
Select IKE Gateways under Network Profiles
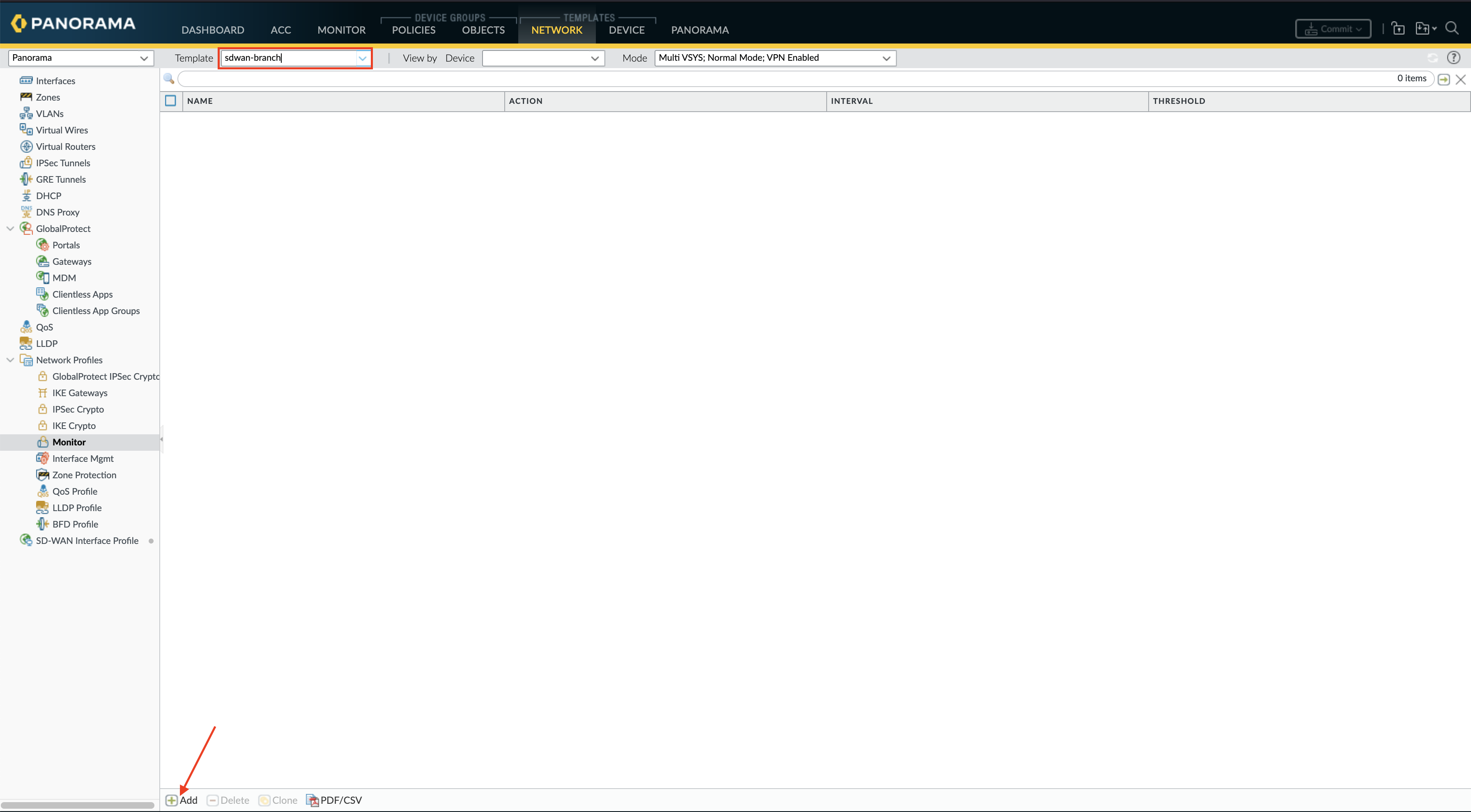80,392
